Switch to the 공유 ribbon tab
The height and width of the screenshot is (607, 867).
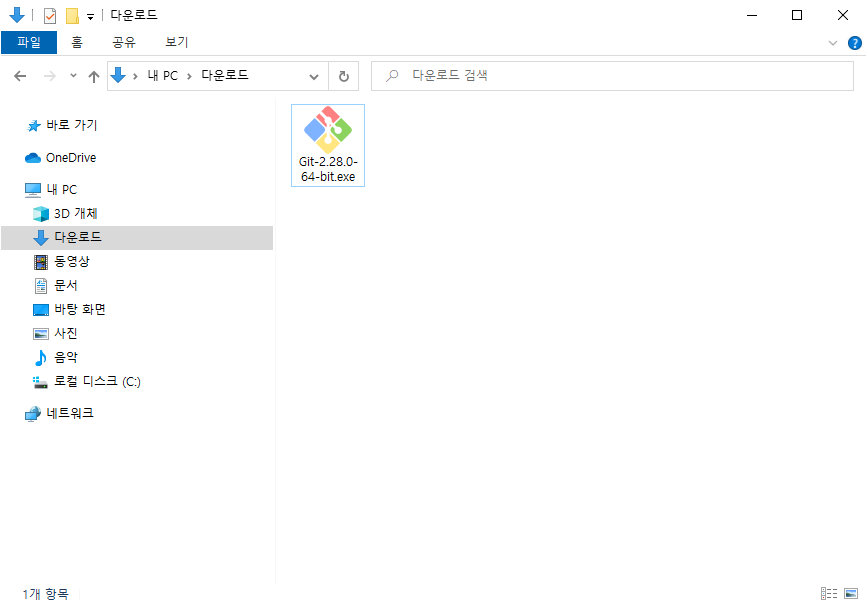click(124, 42)
